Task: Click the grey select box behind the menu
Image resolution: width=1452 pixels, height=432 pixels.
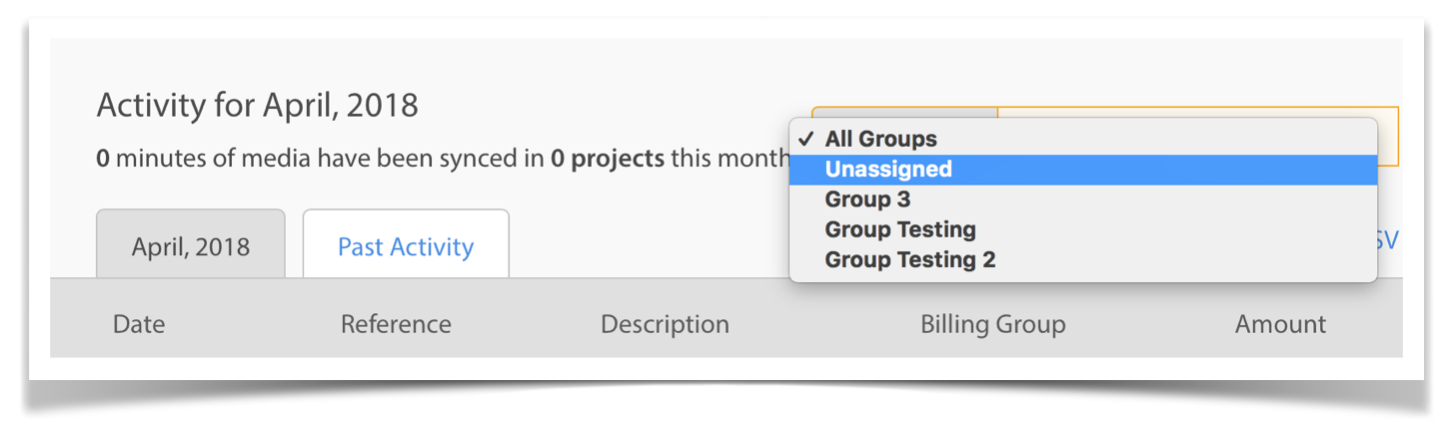Action: pos(905,114)
